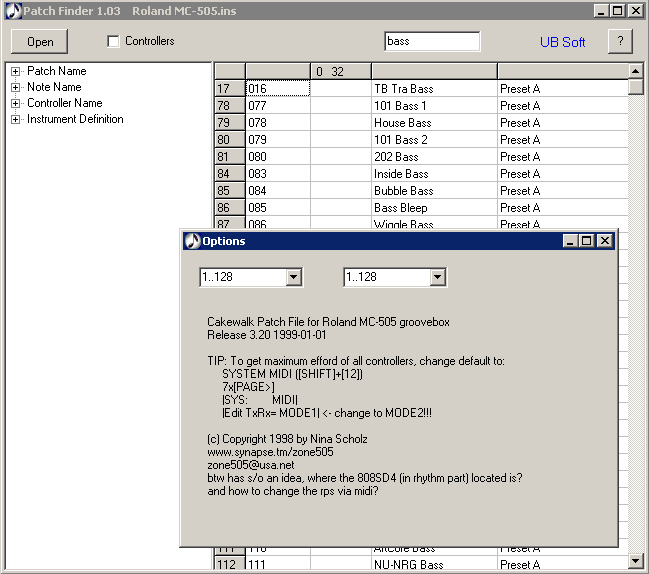Click Preset A in the House Bass row
This screenshot has height=574, width=649.
562,123
